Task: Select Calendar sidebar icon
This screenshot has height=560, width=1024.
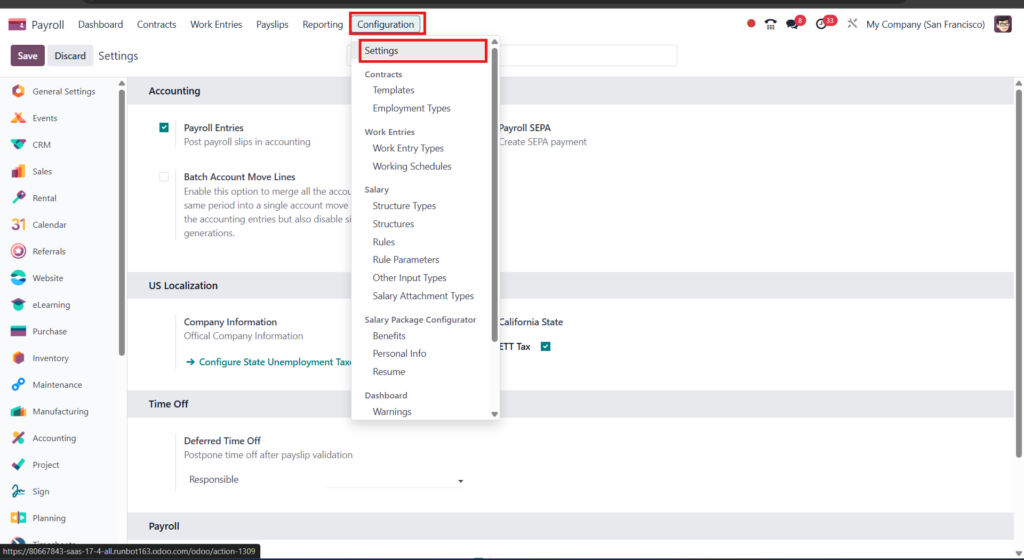Action: click(x=18, y=225)
